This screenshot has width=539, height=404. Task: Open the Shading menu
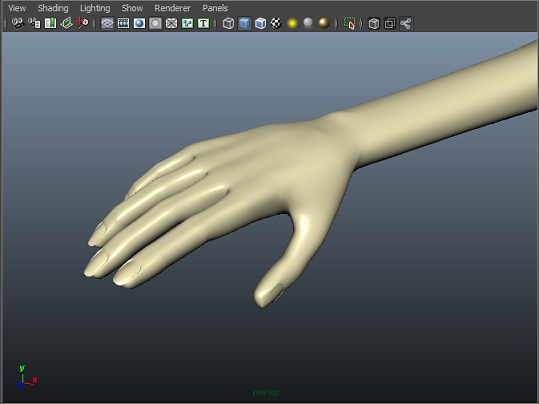tap(53, 8)
